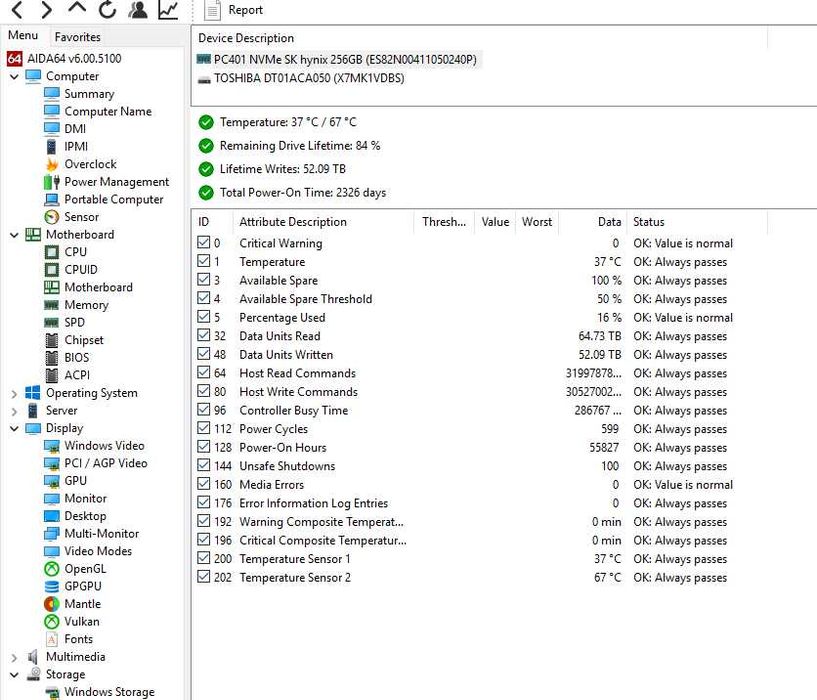Select the GPU icon in Display
Screen dimensions: 817x700
(x=52, y=481)
